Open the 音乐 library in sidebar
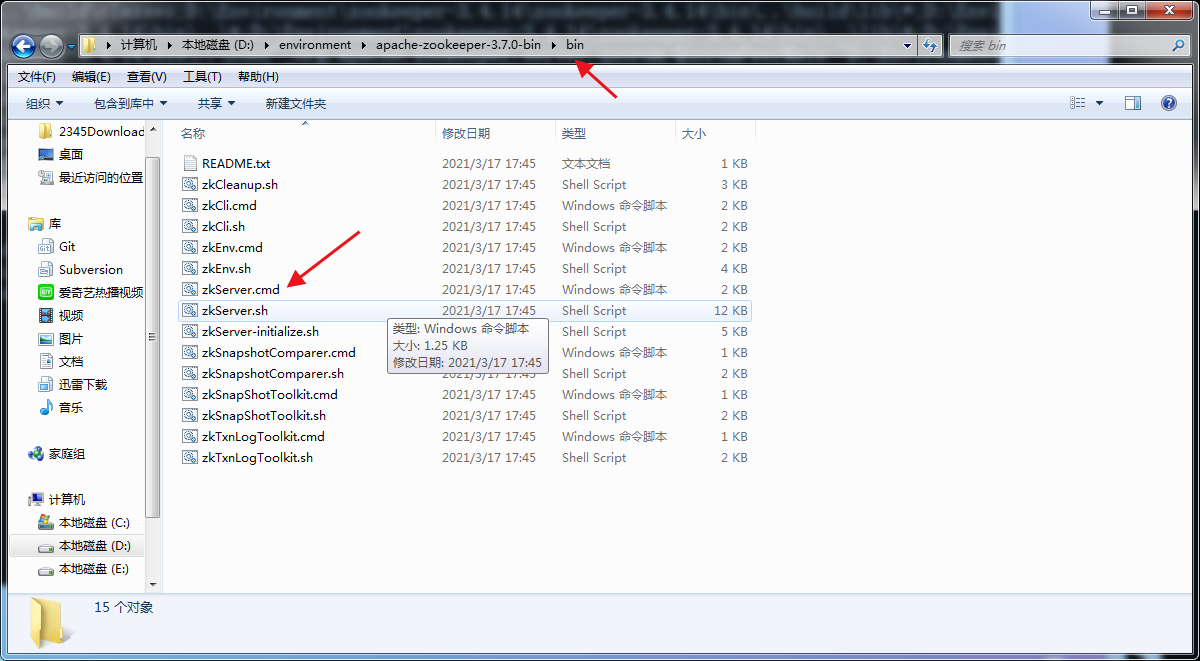The height and width of the screenshot is (661, 1200). click(61, 407)
